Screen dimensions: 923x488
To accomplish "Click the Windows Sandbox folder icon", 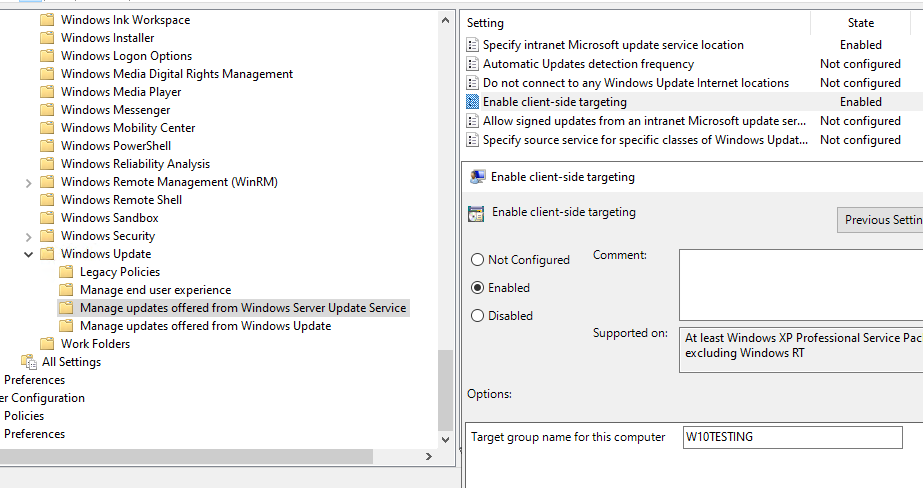I will click(47, 218).
